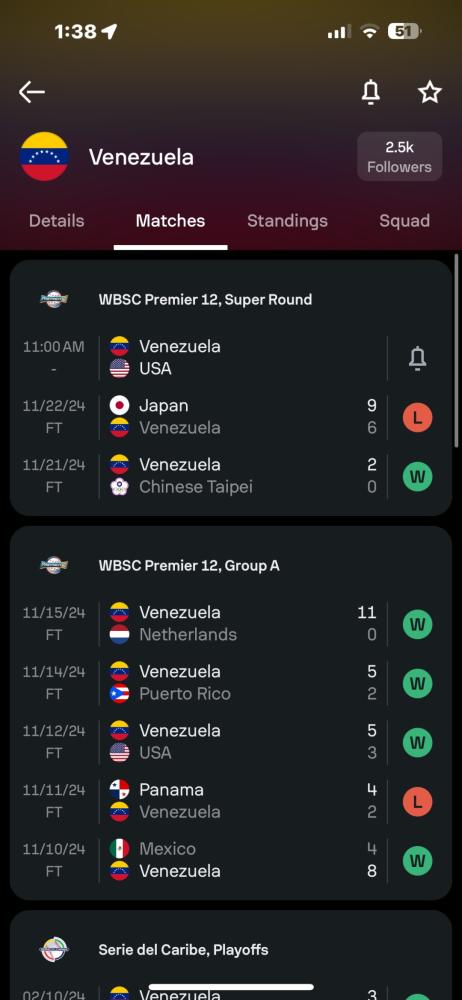Switch to the Details tab
The width and height of the screenshot is (462, 1000).
pos(57,221)
